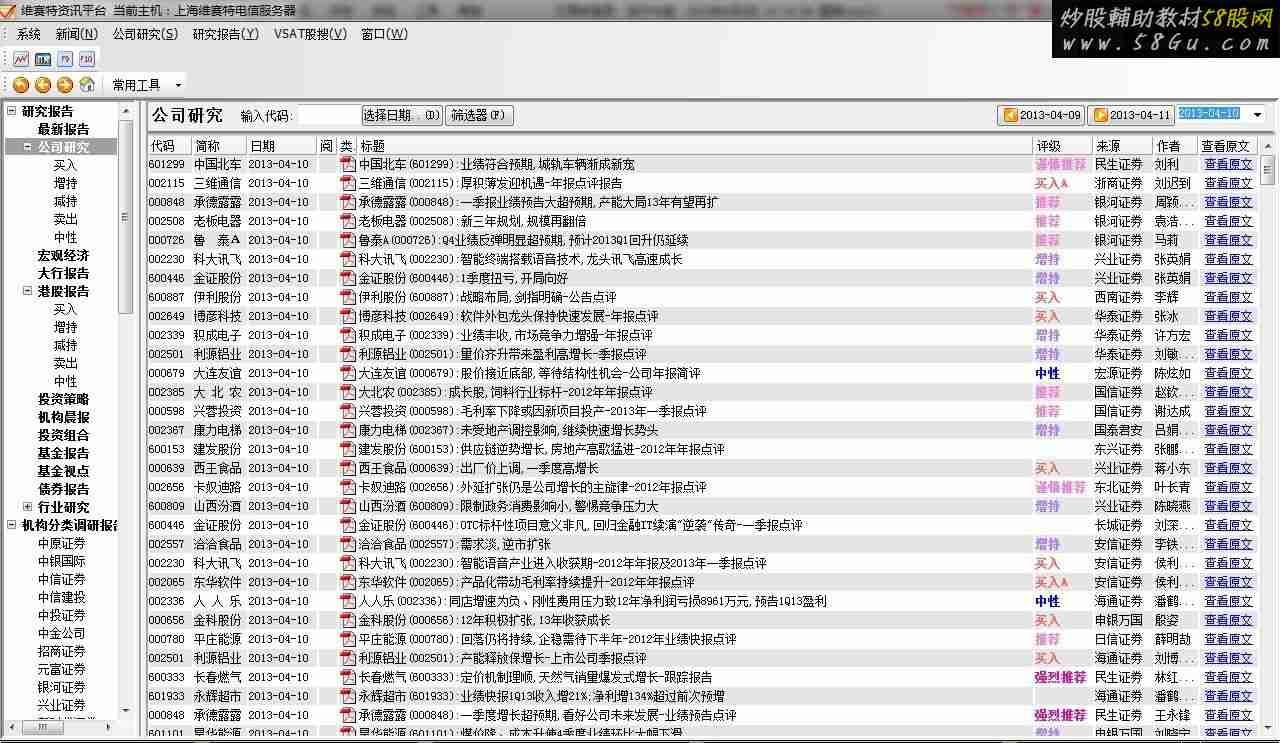Open the 研究报告(Y) menu
The image size is (1280, 743).
coord(225,34)
